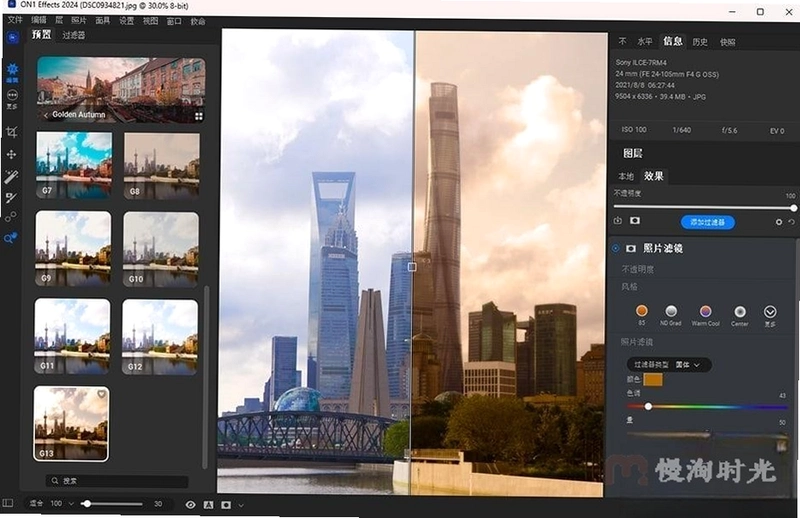Switch to the 历史 (History) tab
Image resolution: width=800 pixels, height=518 pixels.
(700, 42)
